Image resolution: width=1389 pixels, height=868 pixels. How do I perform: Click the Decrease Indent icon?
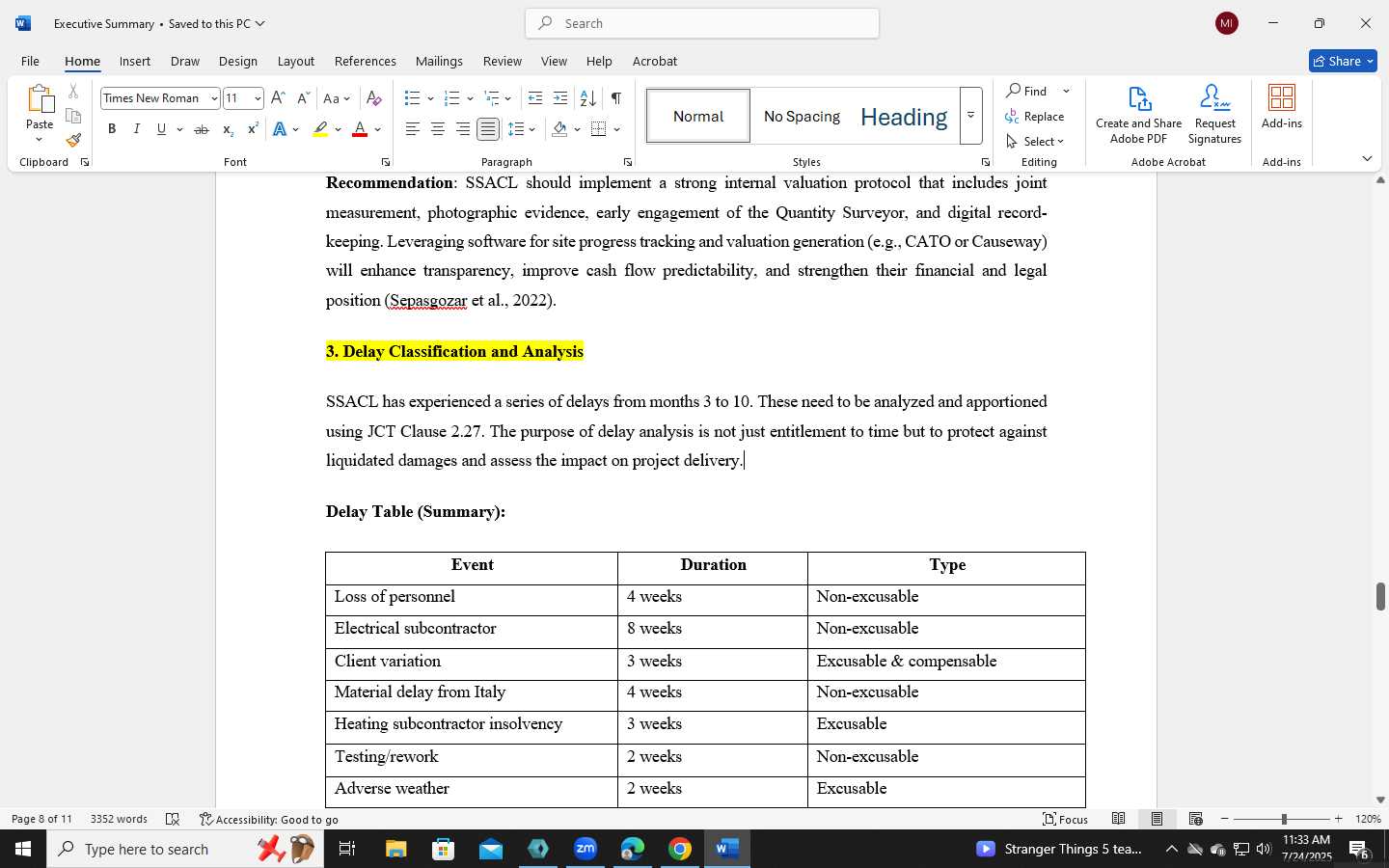[x=535, y=98]
